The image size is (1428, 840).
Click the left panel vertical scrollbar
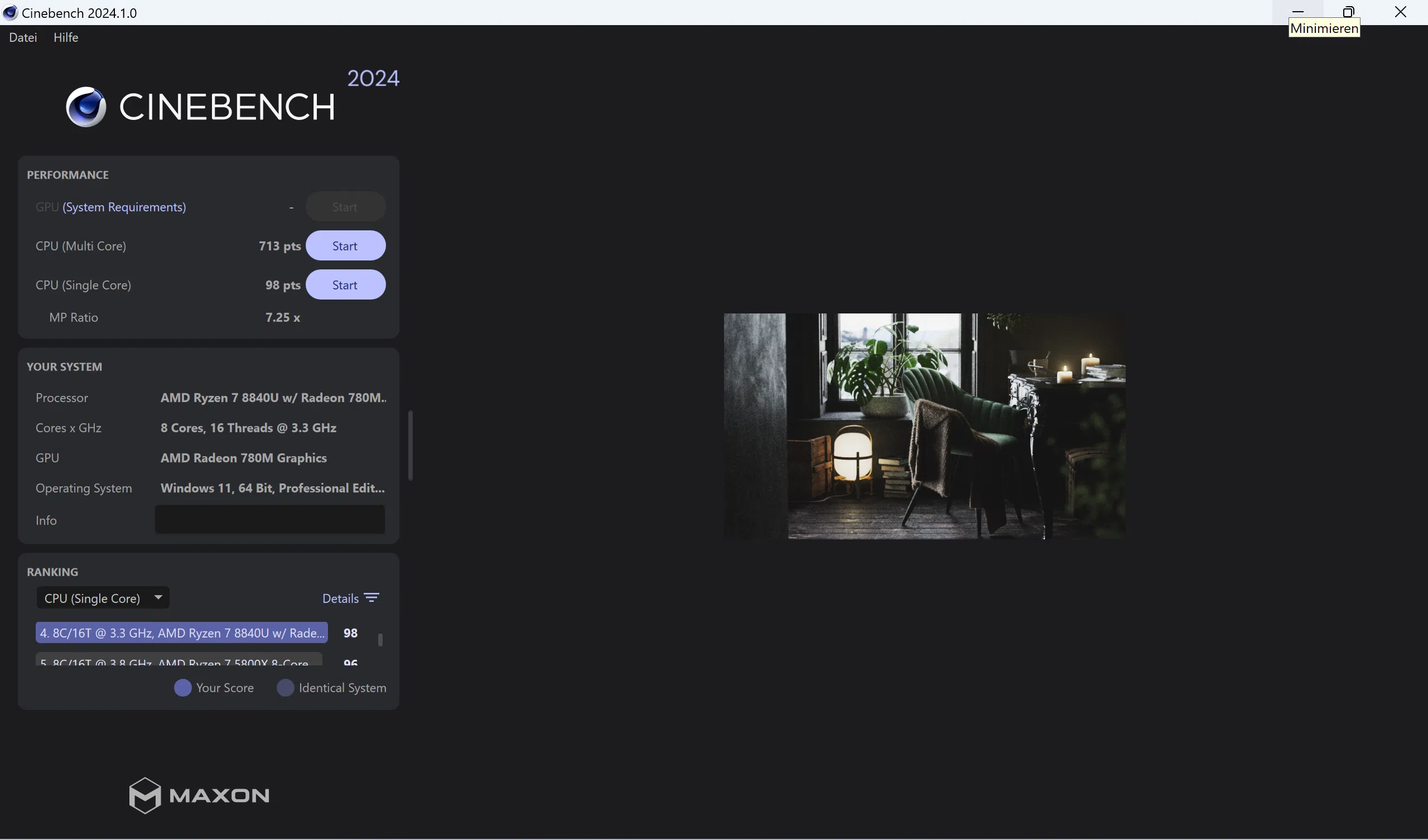410,446
